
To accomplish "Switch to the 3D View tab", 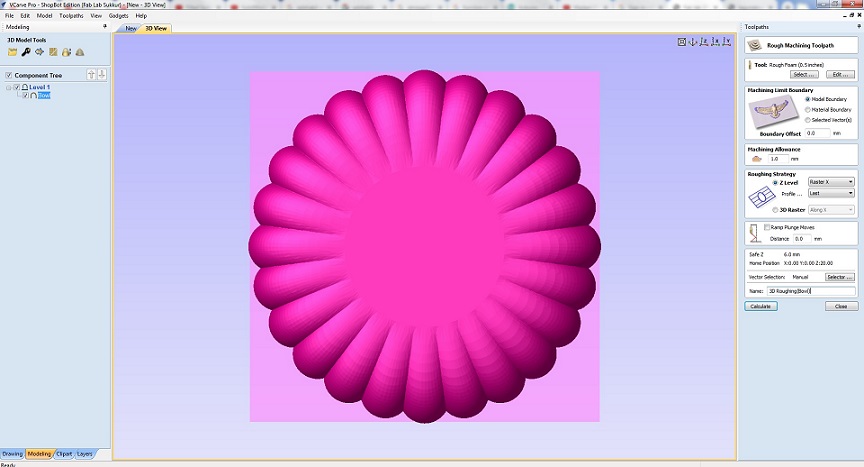I will point(156,28).
